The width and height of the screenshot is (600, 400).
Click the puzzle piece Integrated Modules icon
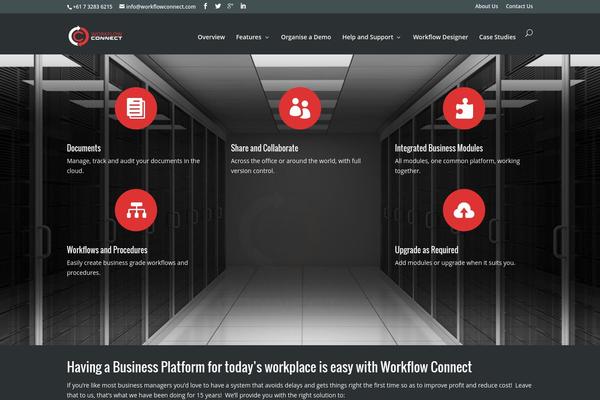click(x=464, y=108)
